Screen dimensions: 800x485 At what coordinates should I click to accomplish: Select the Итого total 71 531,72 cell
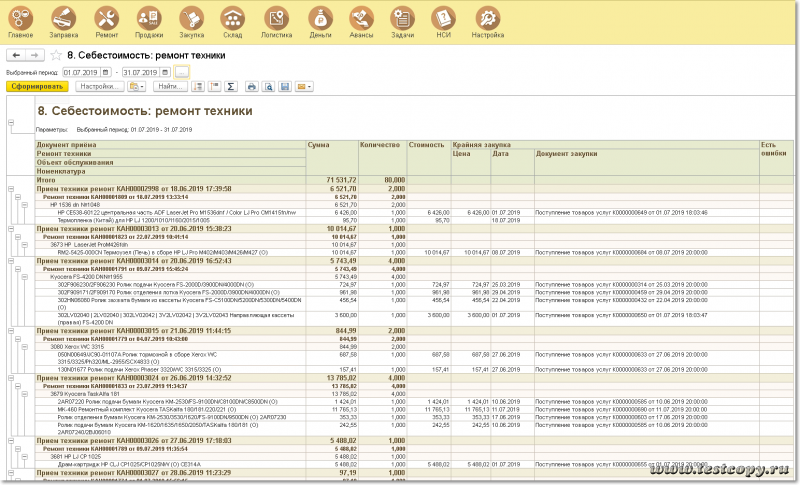[332, 180]
